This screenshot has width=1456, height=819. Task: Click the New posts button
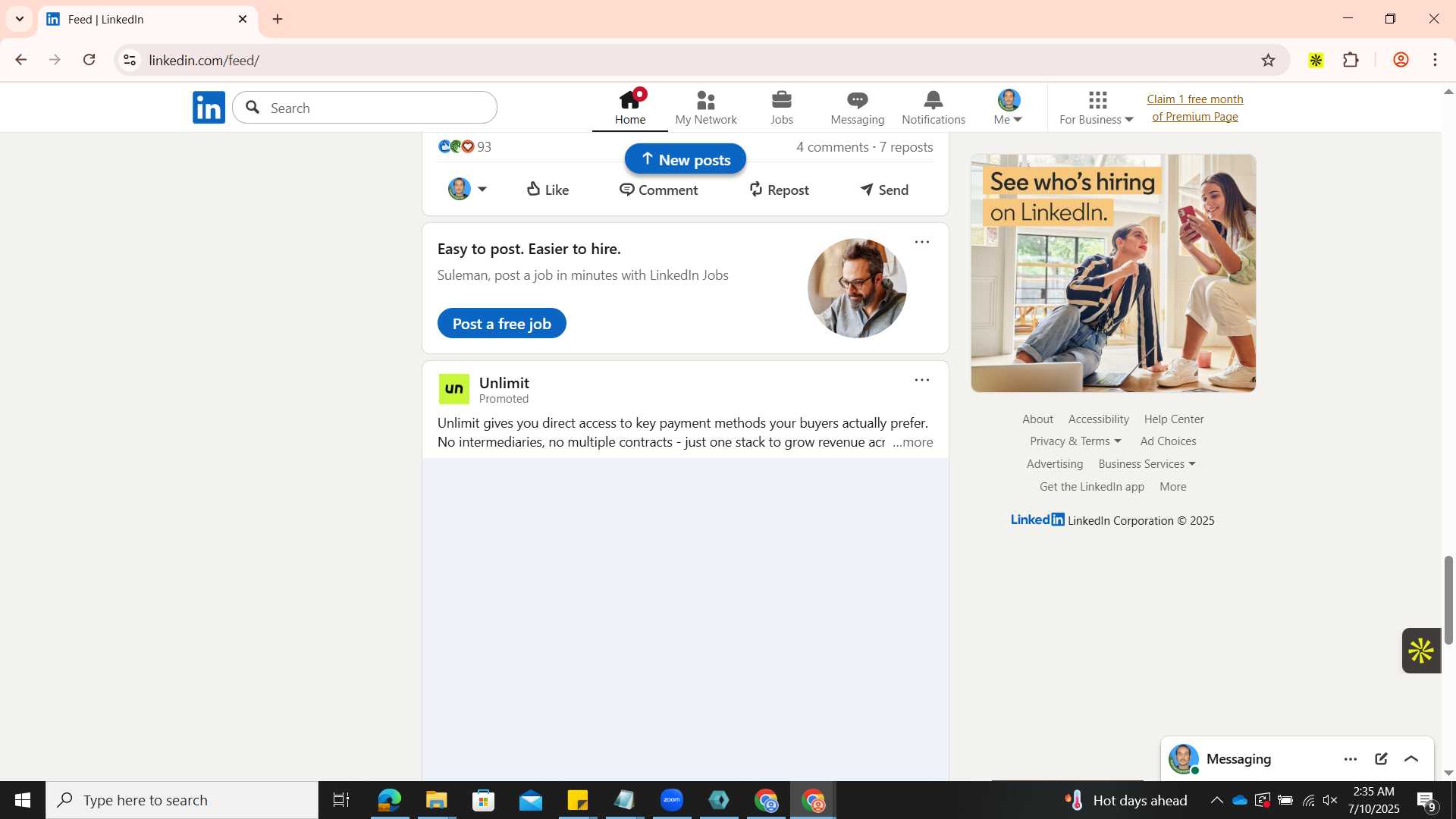pyautogui.click(x=686, y=159)
